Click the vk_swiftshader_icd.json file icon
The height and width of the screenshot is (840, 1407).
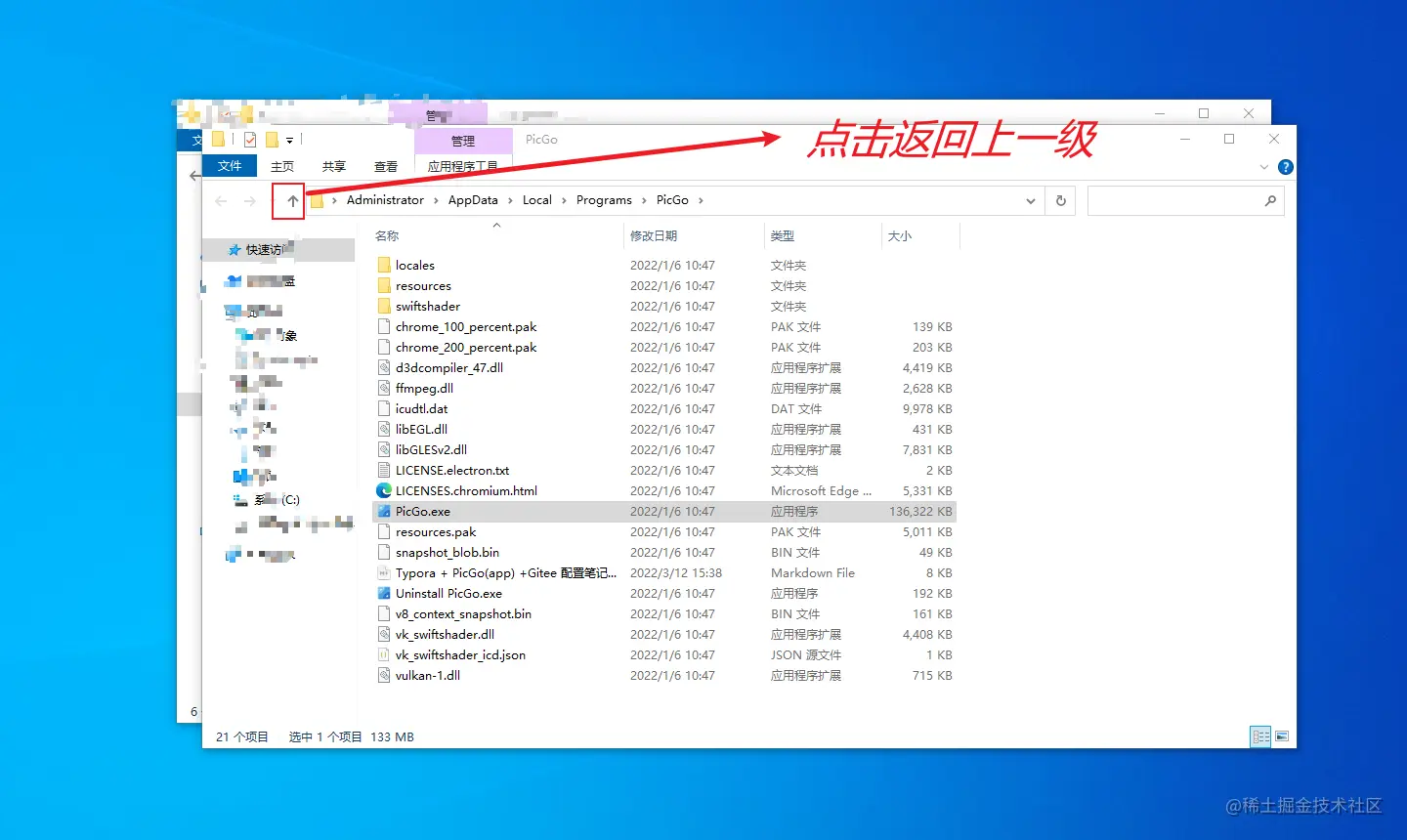[x=384, y=655]
